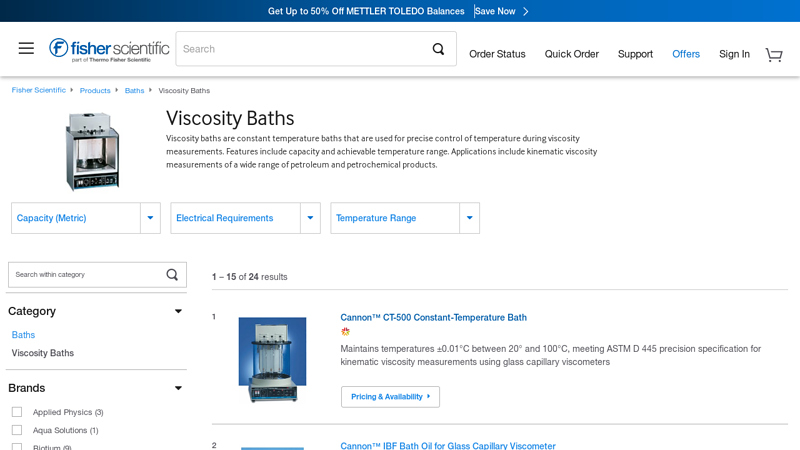The image size is (800, 450).
Task: Click Save Now in the promo banner
Action: (495, 11)
